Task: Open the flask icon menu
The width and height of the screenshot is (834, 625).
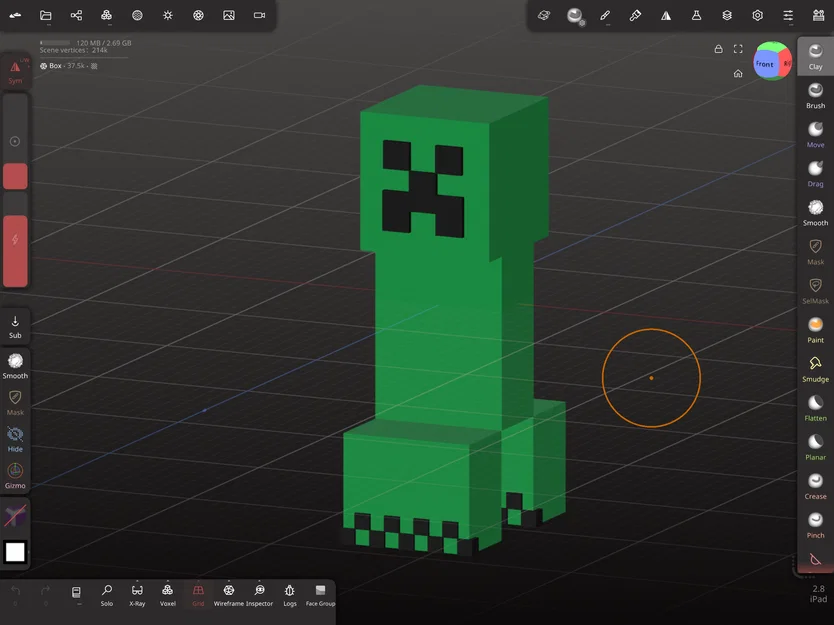Action: click(x=696, y=15)
